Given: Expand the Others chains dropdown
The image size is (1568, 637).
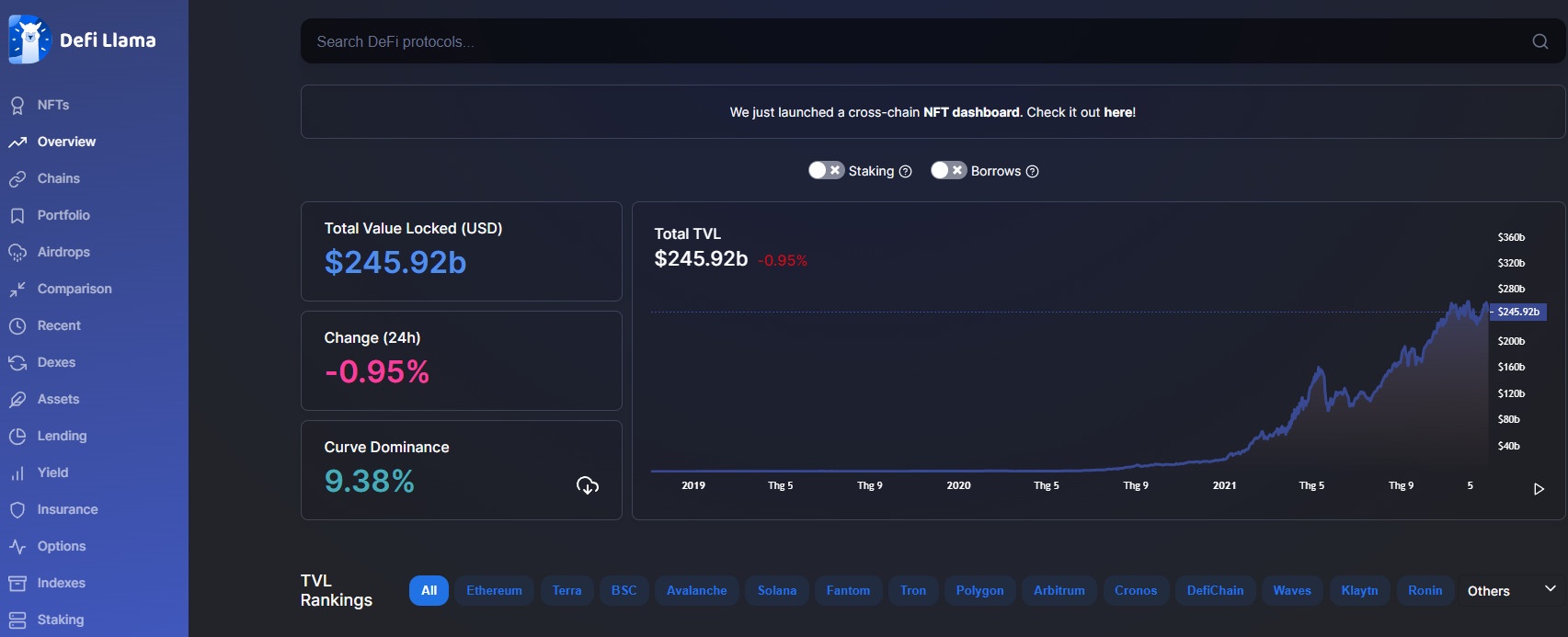Looking at the screenshot, I should pos(1488,591).
